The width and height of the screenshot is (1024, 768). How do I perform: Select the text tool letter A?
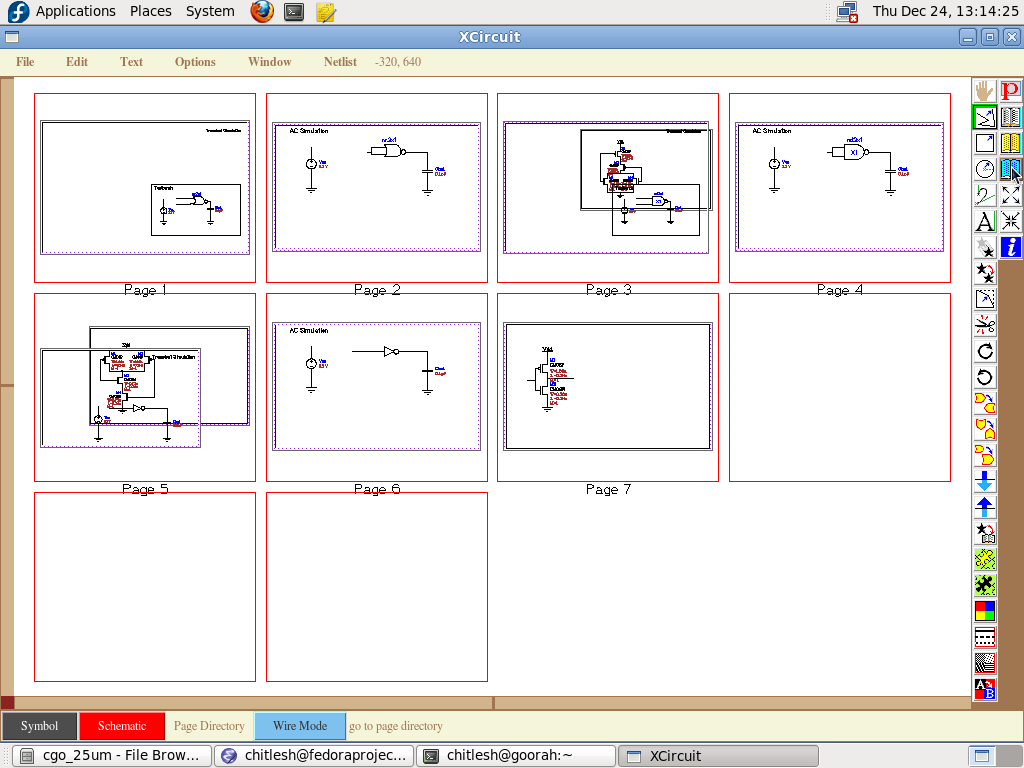985,221
